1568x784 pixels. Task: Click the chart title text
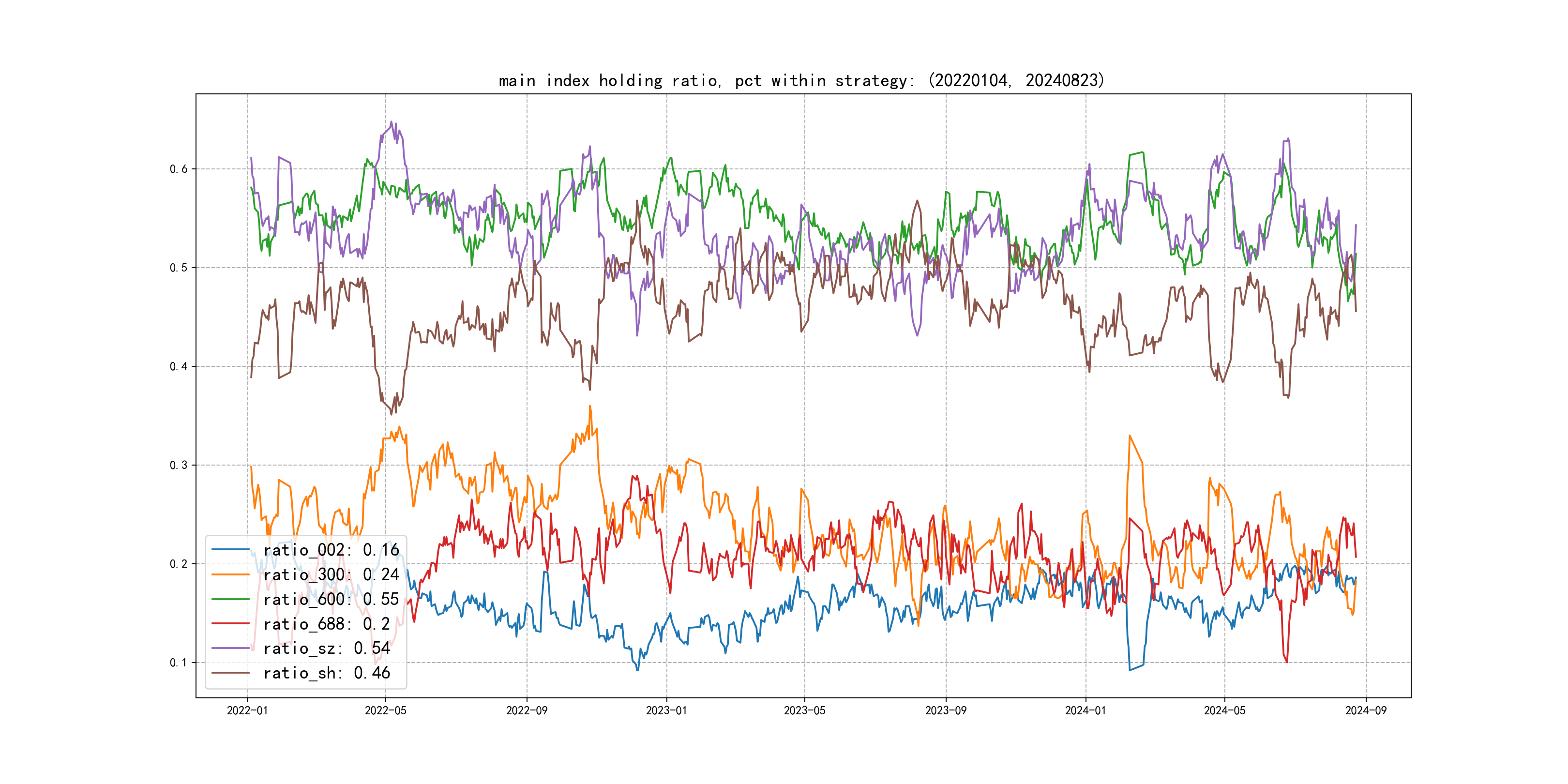(x=801, y=80)
